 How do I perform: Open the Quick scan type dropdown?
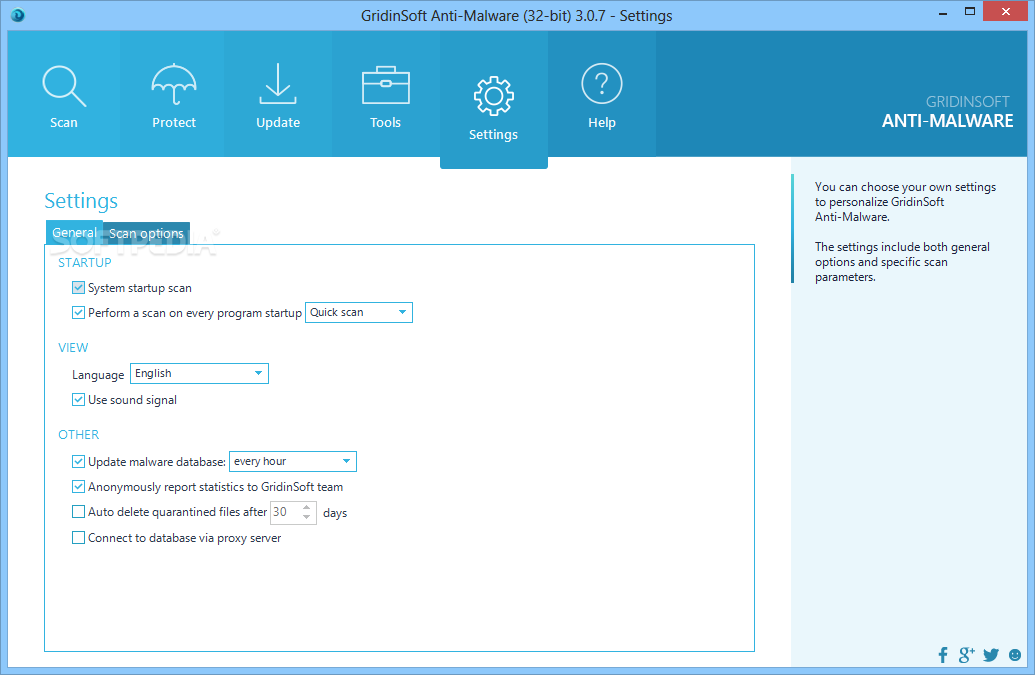click(x=359, y=313)
